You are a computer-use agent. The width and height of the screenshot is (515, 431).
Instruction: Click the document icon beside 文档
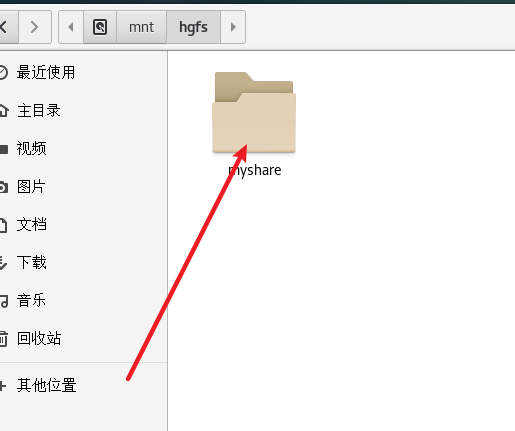pyautogui.click(x=3, y=225)
